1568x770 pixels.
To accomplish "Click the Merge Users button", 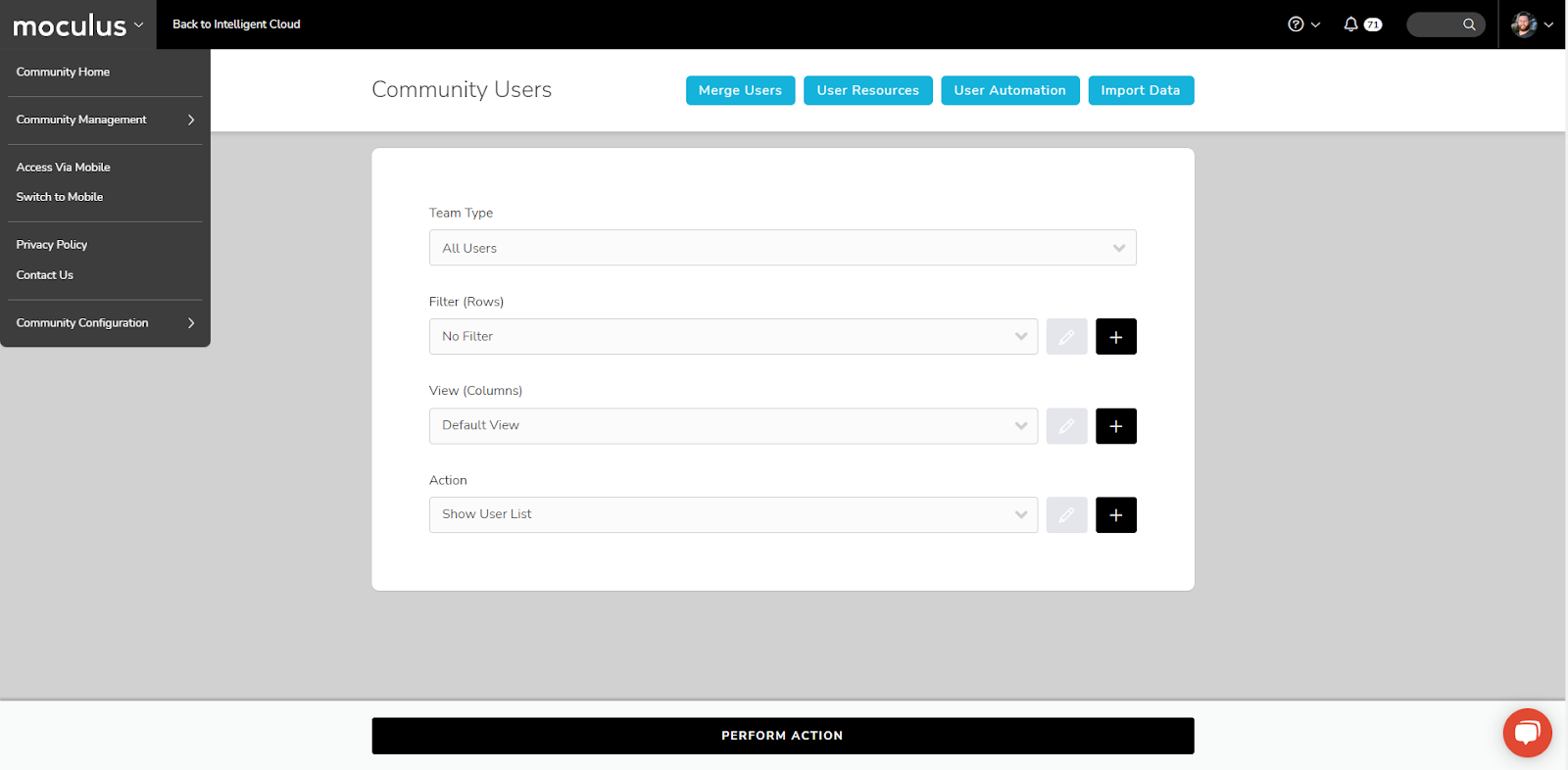I will pyautogui.click(x=740, y=90).
